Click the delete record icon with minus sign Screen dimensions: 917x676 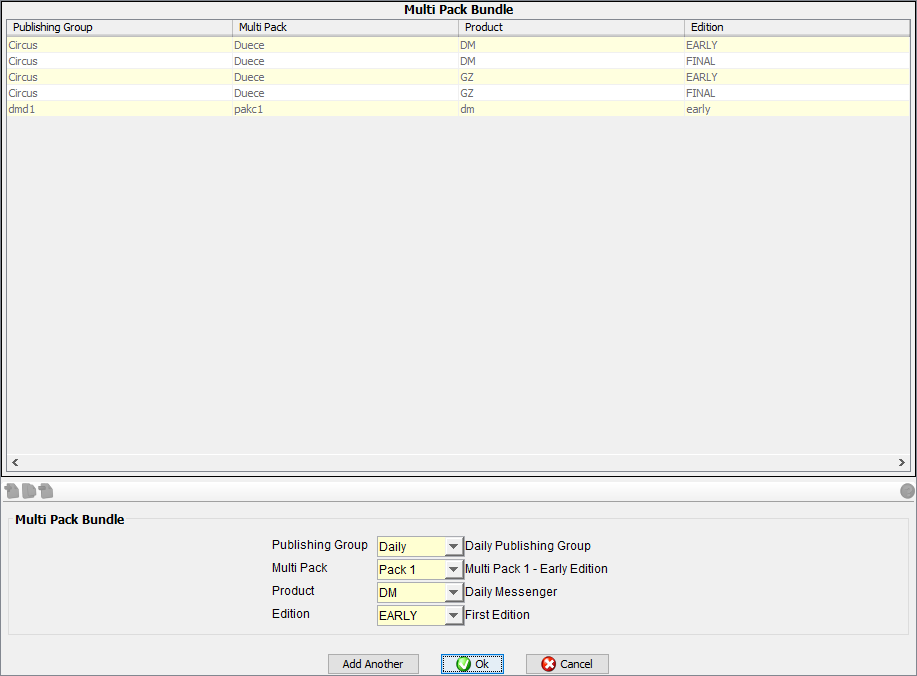coord(46,491)
